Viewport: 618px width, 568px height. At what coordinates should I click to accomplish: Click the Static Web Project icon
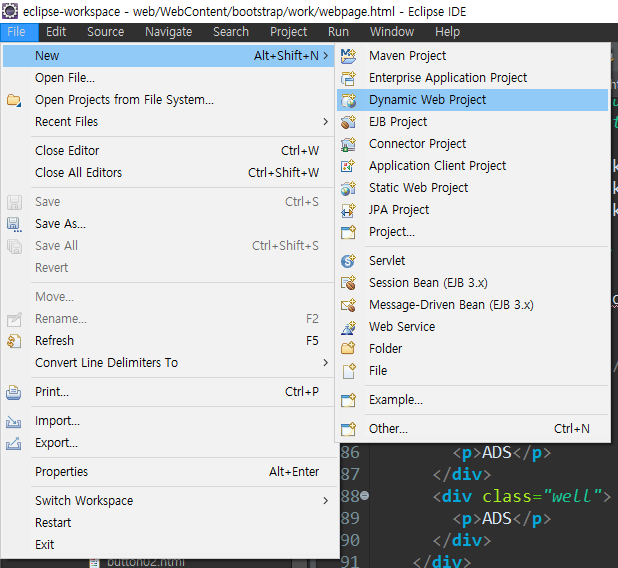point(348,188)
